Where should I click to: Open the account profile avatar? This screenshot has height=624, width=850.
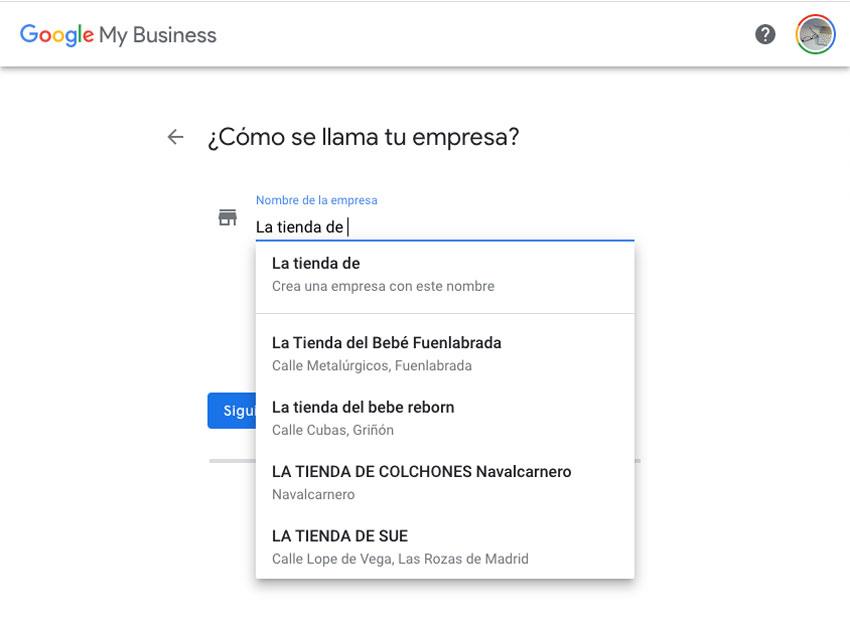[x=815, y=35]
